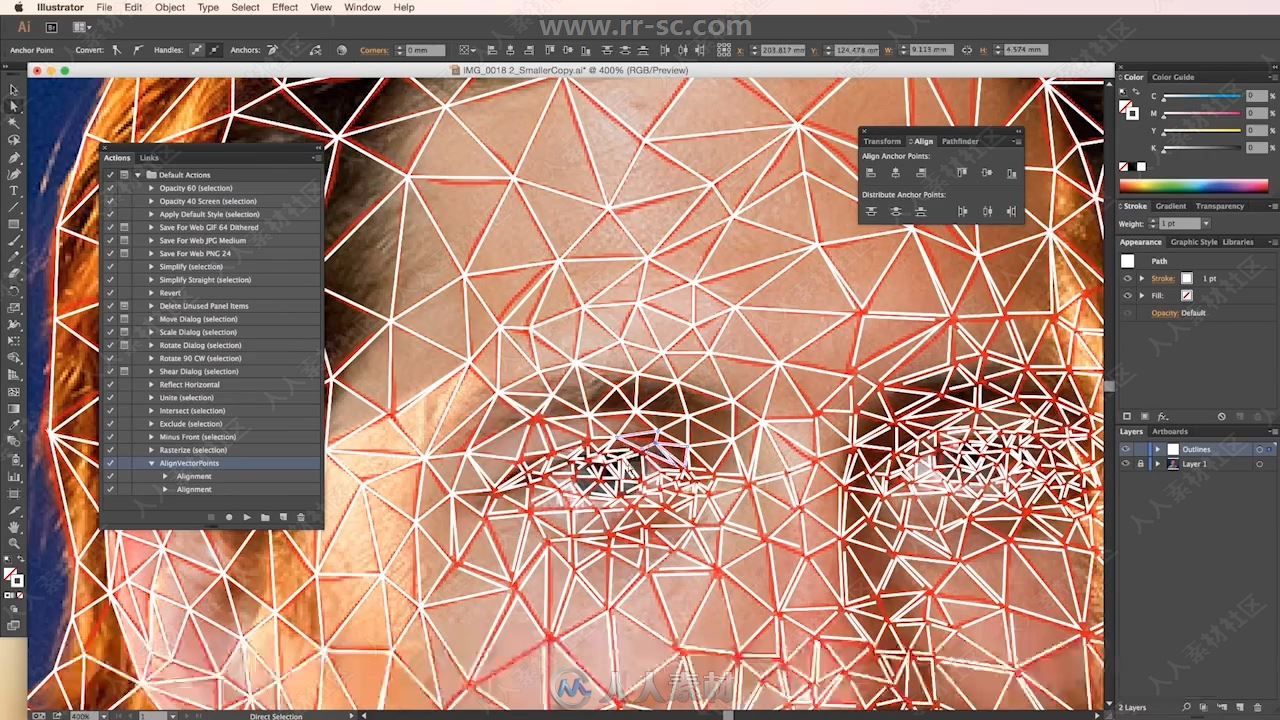This screenshot has width=1280, height=720.
Task: Click Vertical Align Center in Align panel
Action: point(987,173)
